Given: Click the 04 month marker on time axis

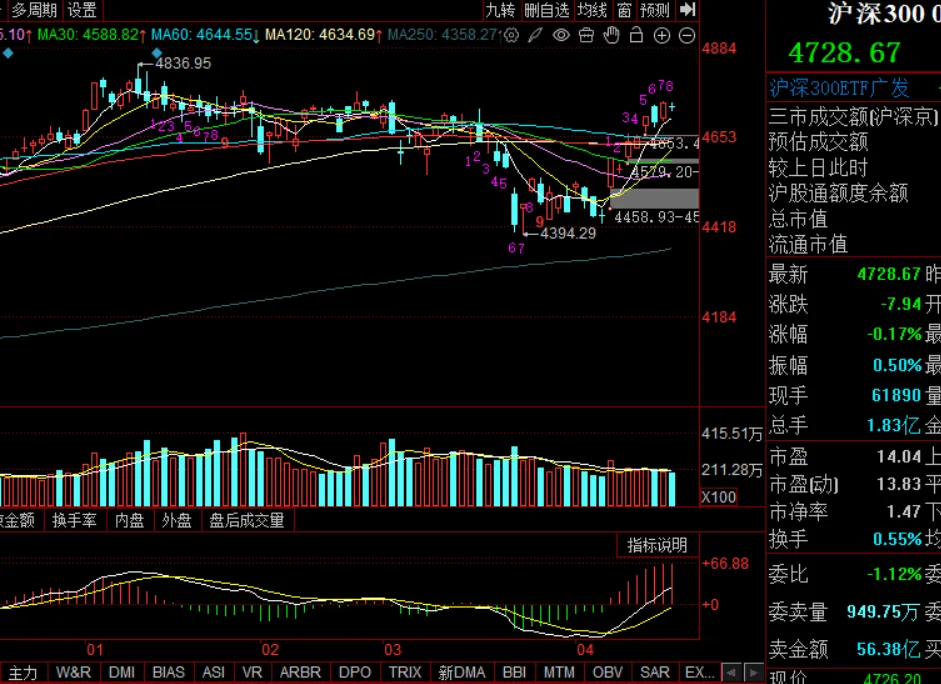Looking at the screenshot, I should [585, 649].
